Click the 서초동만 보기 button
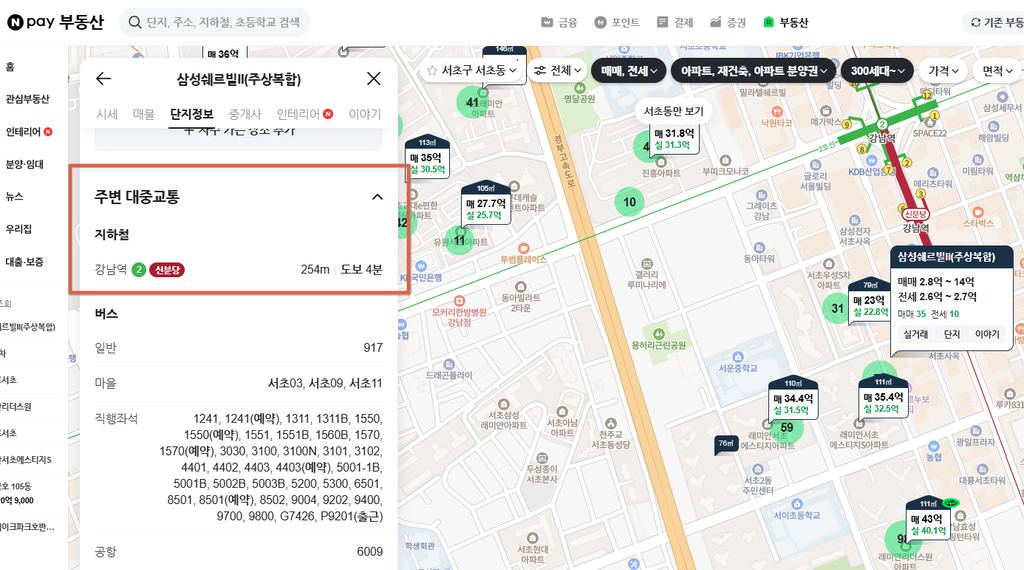This screenshot has height=570, width=1024. pyautogui.click(x=673, y=111)
